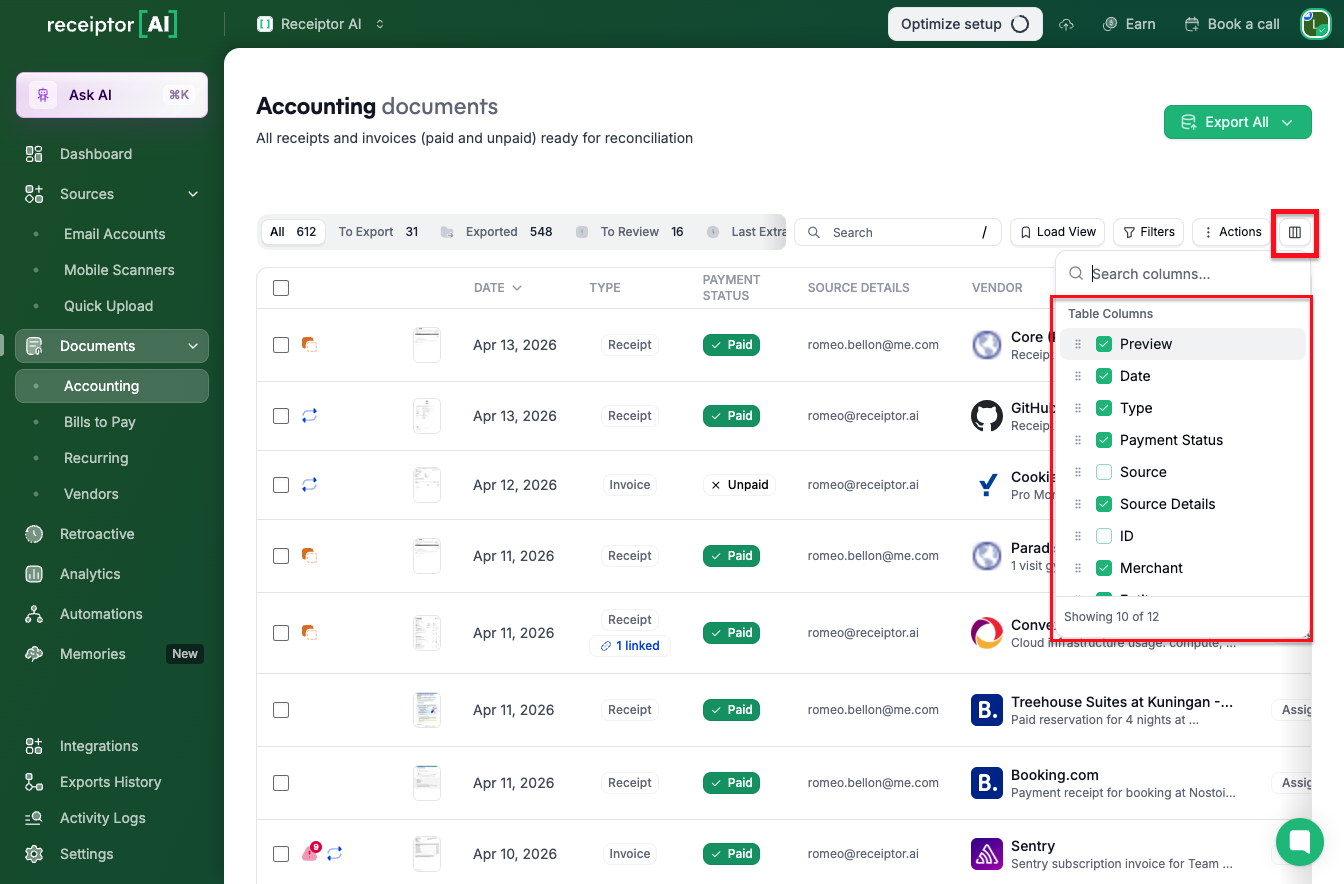1344x884 pixels.
Task: Switch to the To Review tab
Action: tap(630, 232)
